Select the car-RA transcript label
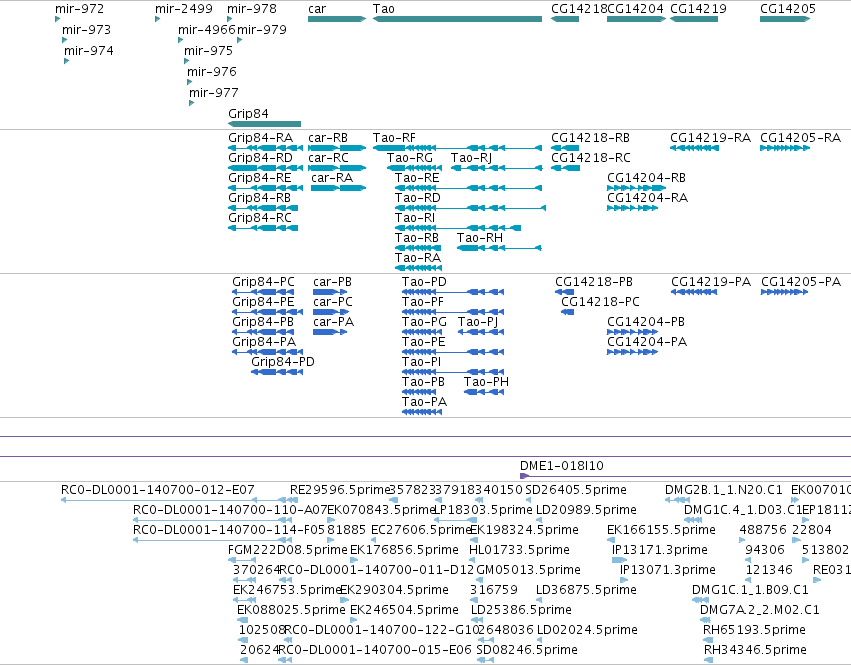The image size is (851, 665). (332, 178)
